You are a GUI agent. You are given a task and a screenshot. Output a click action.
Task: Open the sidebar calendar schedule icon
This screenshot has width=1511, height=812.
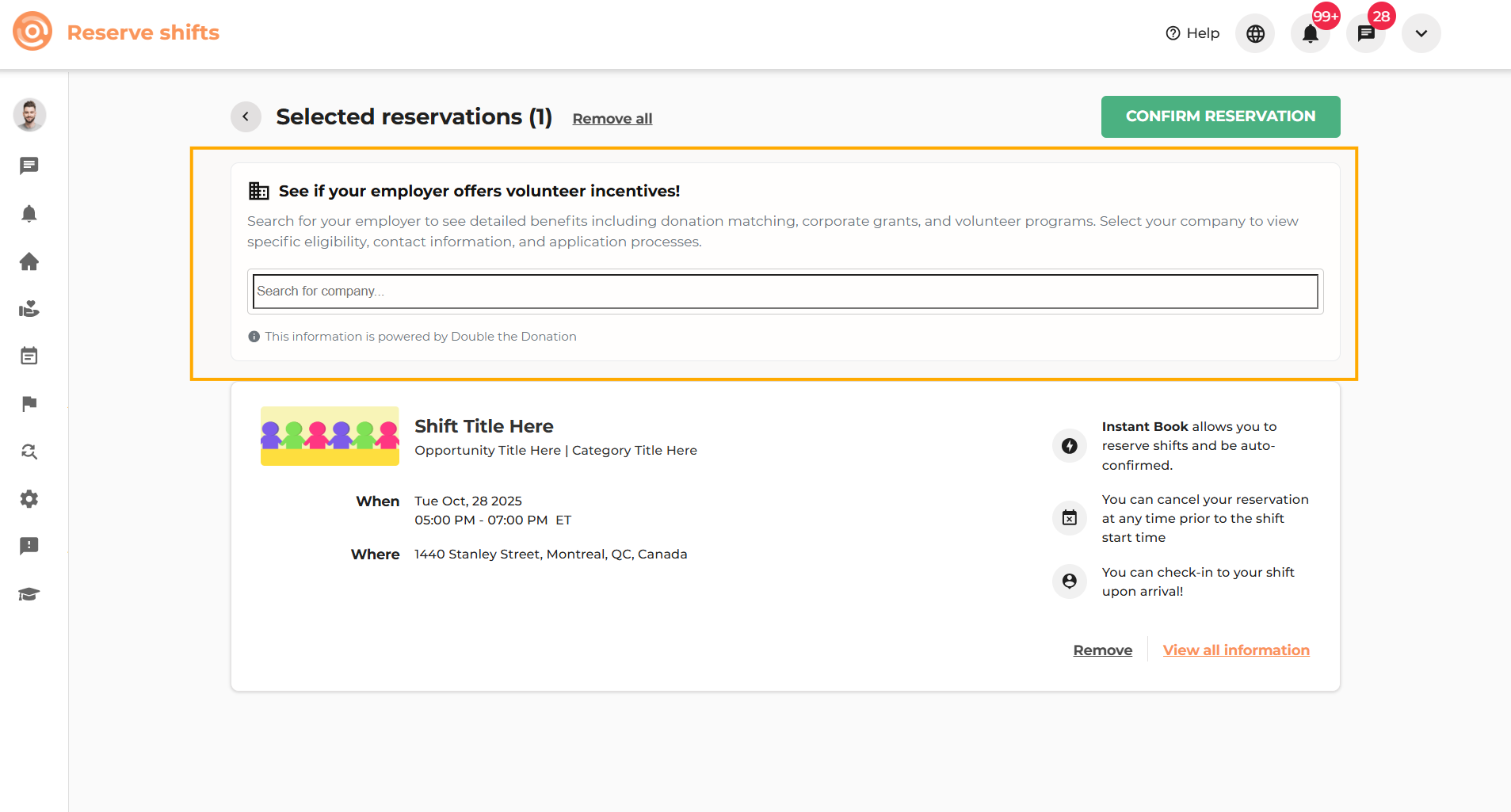pos(29,356)
